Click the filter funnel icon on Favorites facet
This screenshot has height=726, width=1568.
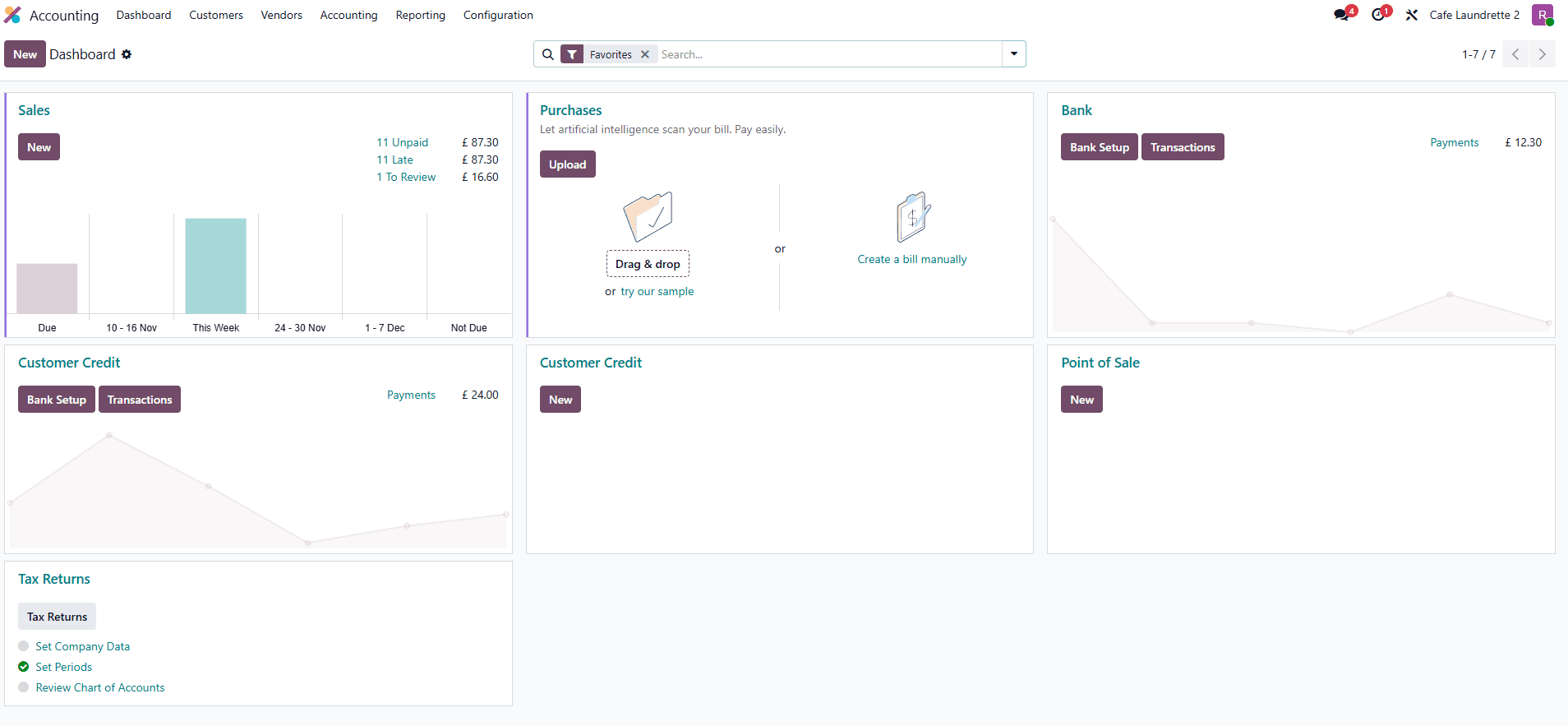[573, 54]
